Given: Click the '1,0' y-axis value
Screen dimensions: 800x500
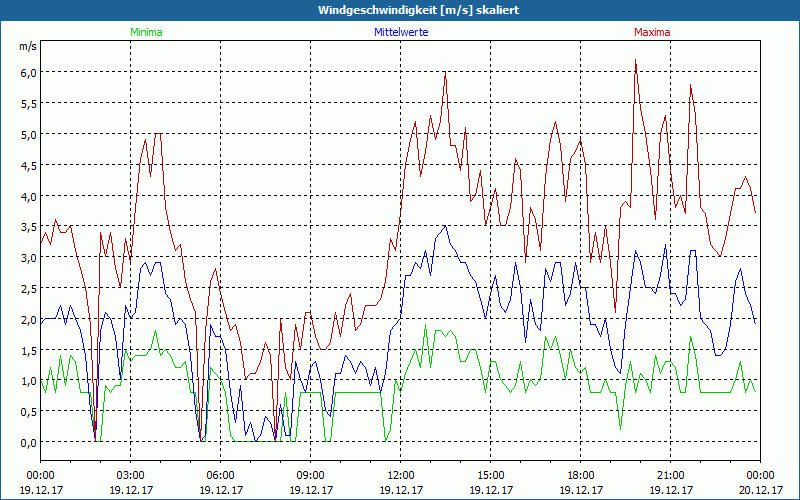Looking at the screenshot, I should (28, 381).
